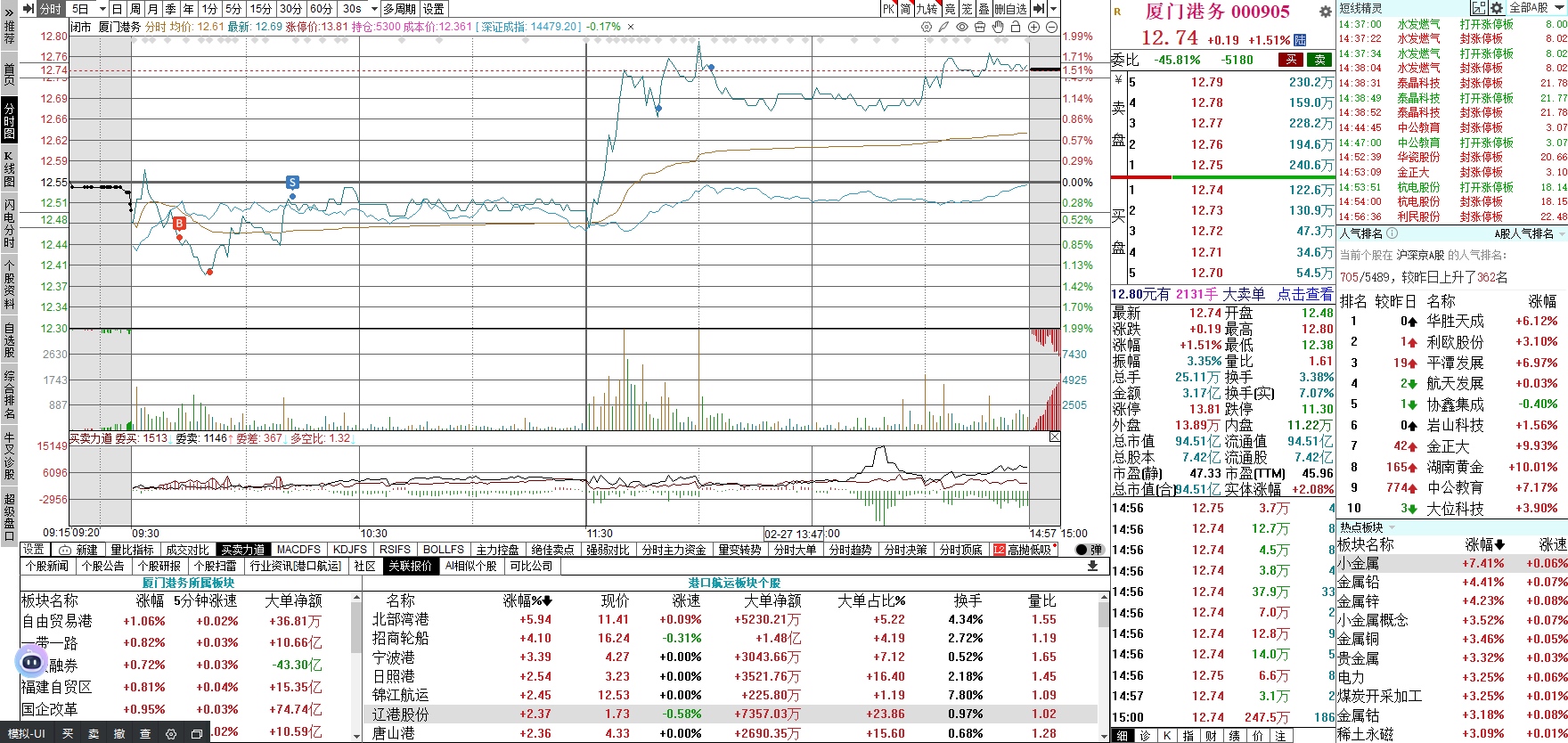Open the 个股公告 tab
1568x743 pixels.
pyautogui.click(x=103, y=566)
